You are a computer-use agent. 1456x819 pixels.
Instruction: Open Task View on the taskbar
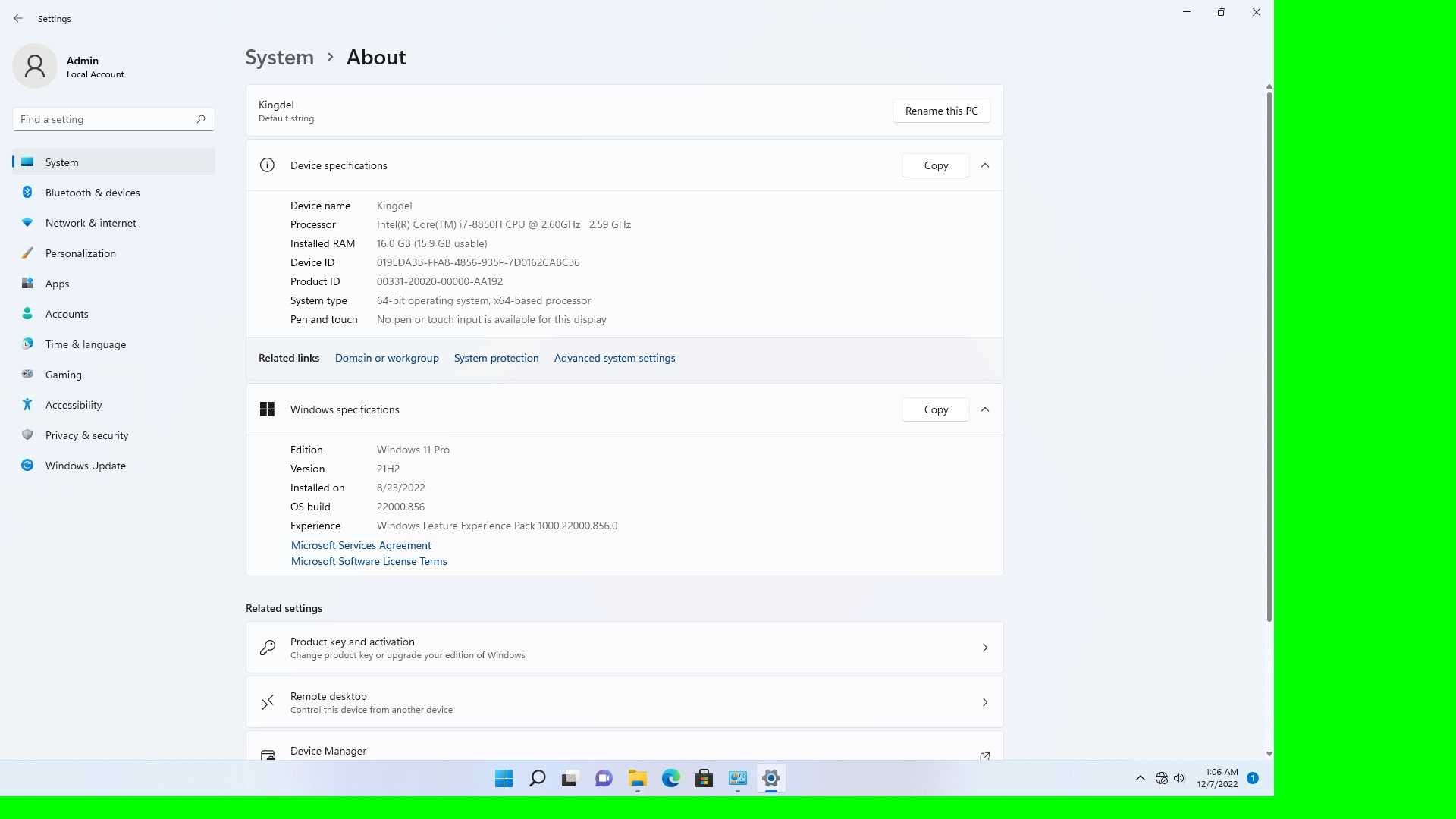(570, 778)
